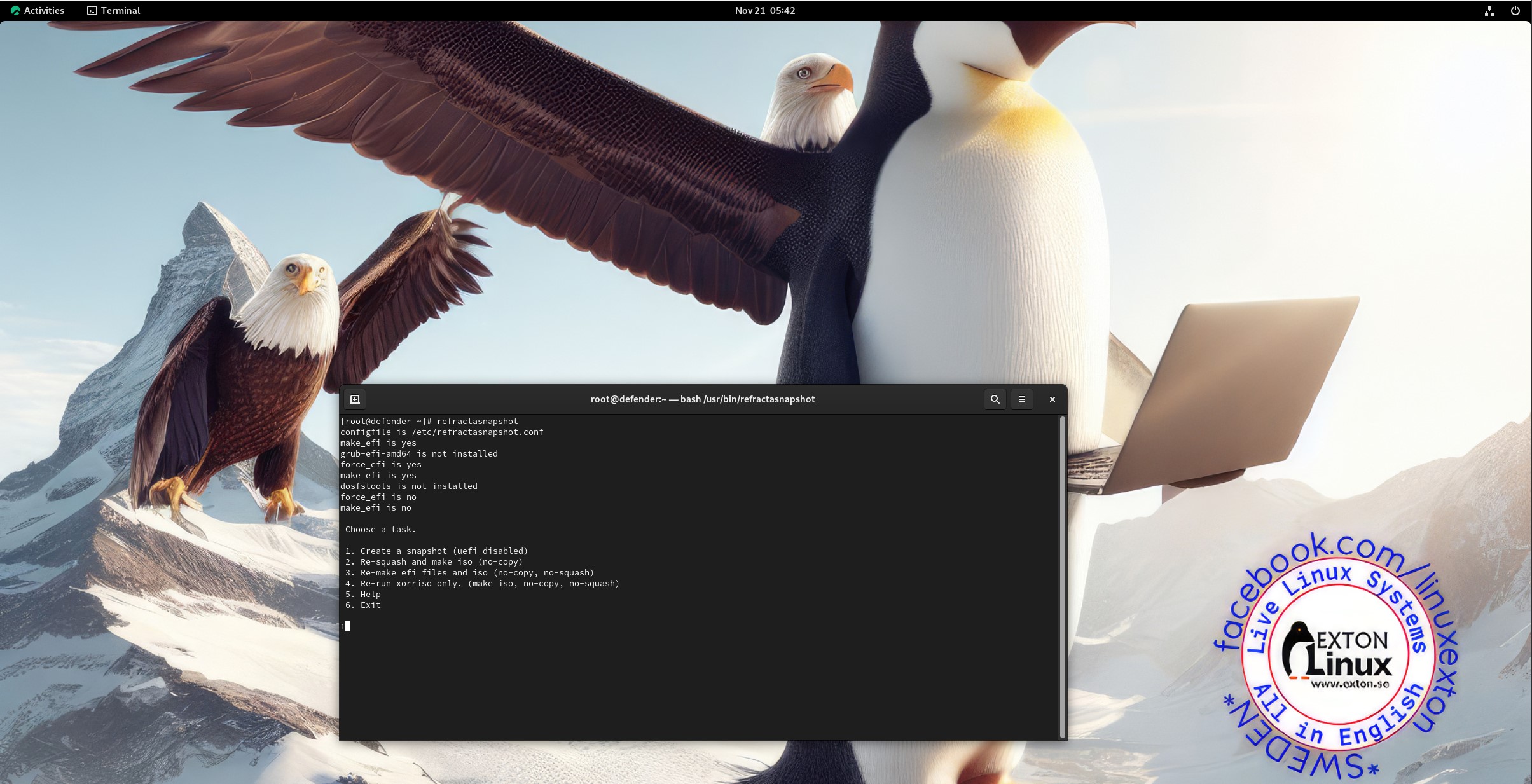Click the '4. Re-run xorriso only.' line
This screenshot has width=1532, height=784.
click(482, 583)
